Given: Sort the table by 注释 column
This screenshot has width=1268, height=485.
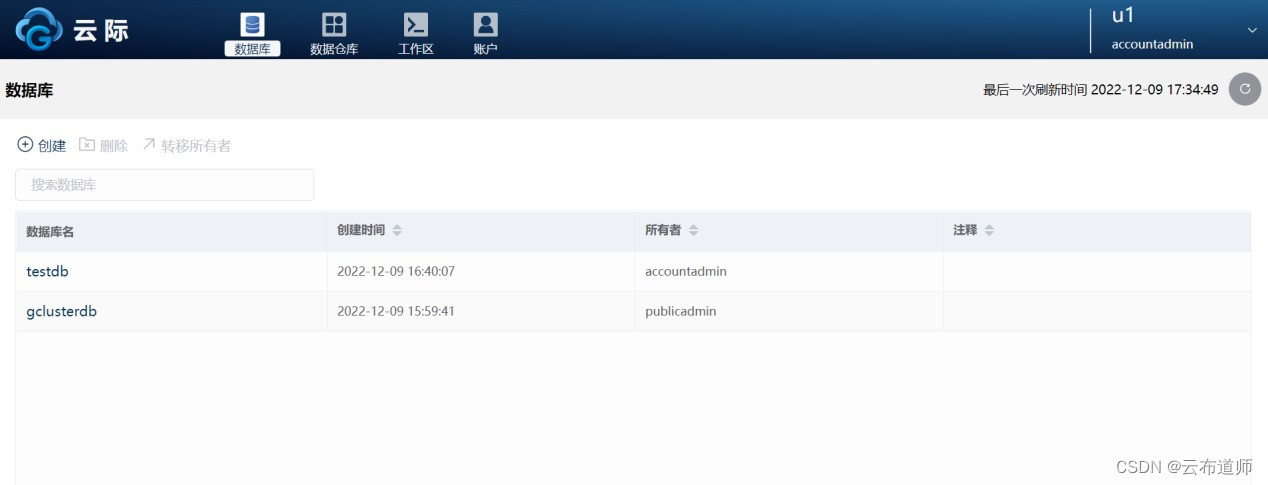Looking at the screenshot, I should point(989,231).
